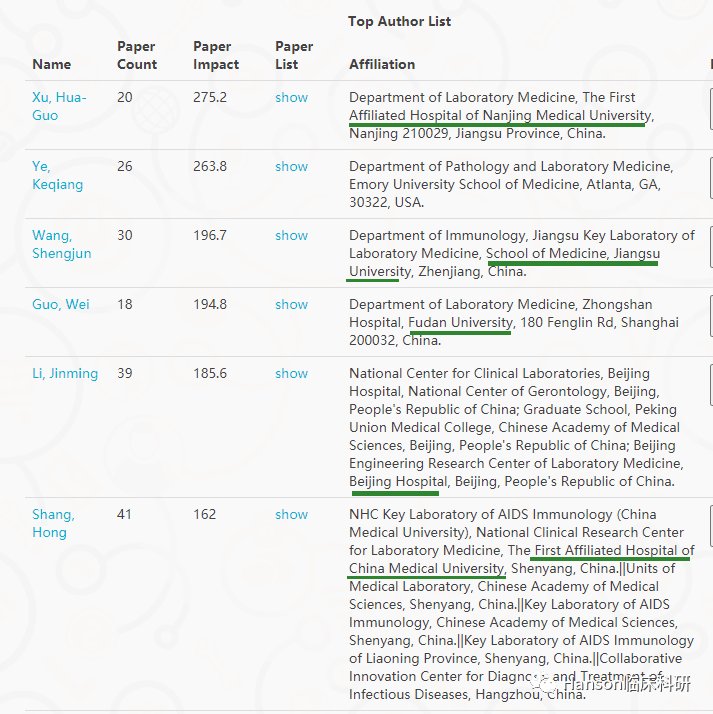Image resolution: width=713 pixels, height=714 pixels.
Task: Click the Paper List column header
Action: (294, 55)
